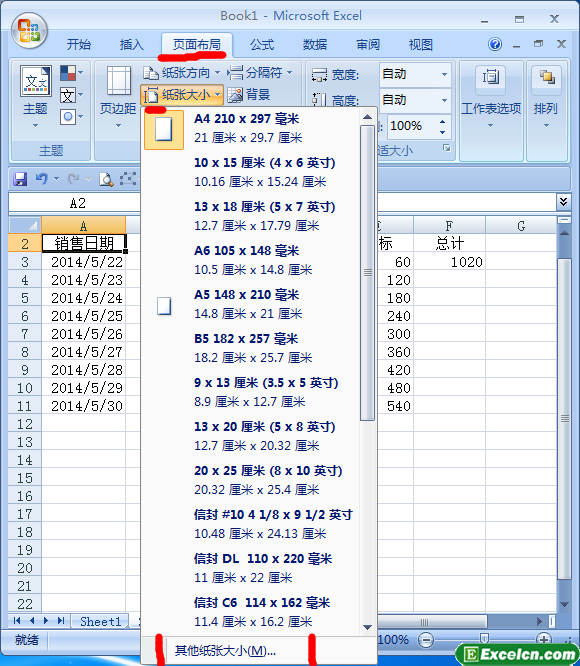Click zoom in plus button
This screenshot has width=580, height=666.
point(543,638)
